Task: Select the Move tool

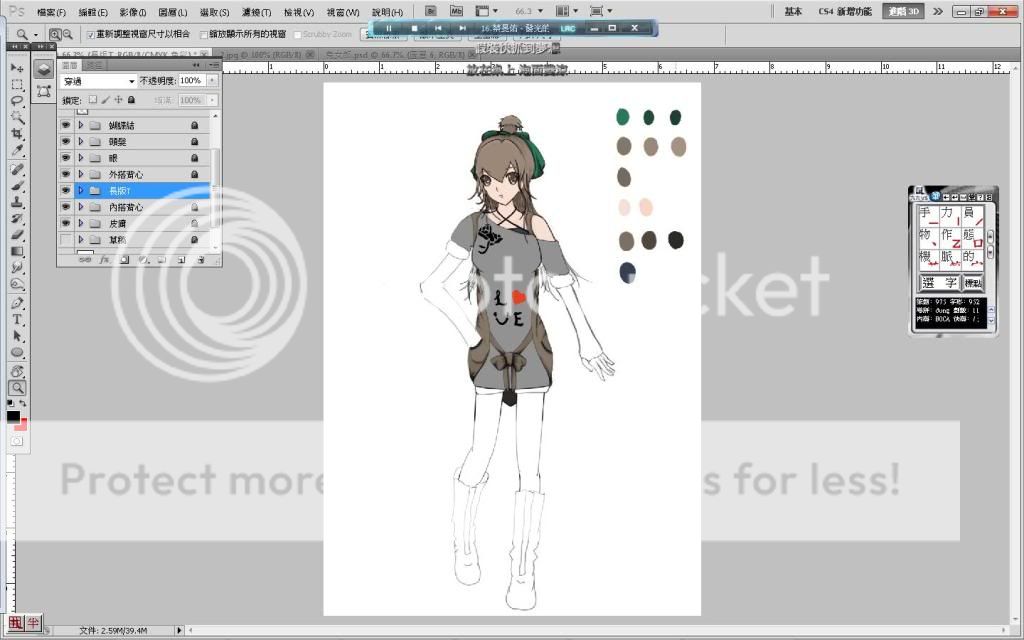Action: pos(17,67)
